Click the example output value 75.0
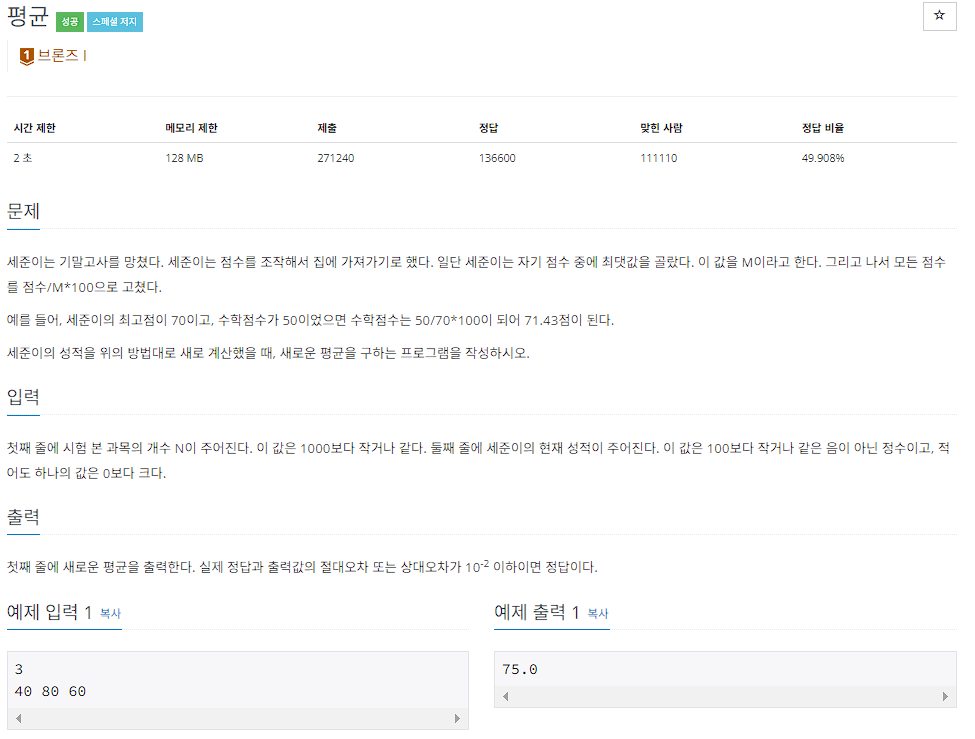The width and height of the screenshot is (975, 739). [x=520, y=670]
